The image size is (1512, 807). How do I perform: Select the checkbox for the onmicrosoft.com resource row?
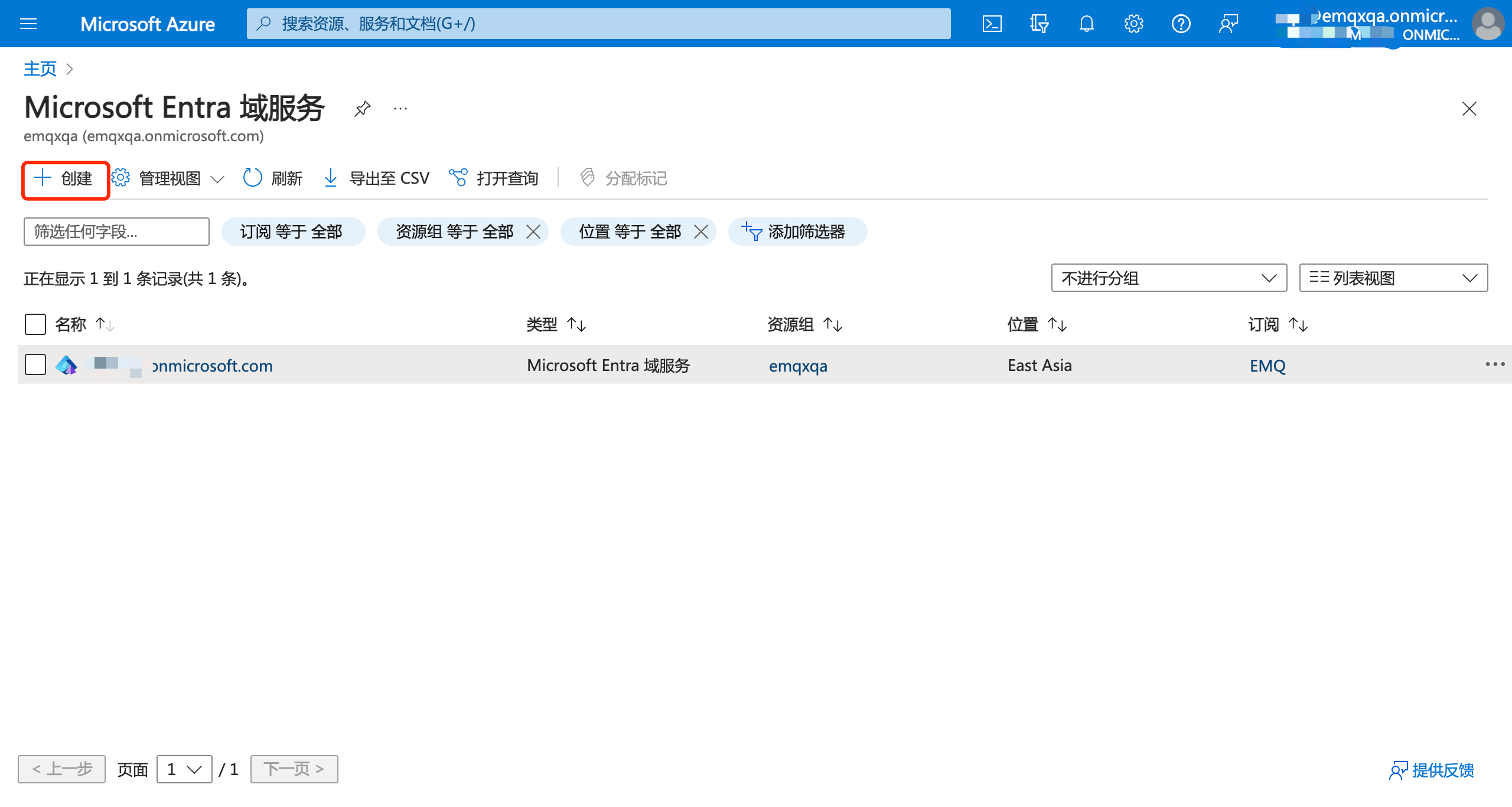[35, 365]
